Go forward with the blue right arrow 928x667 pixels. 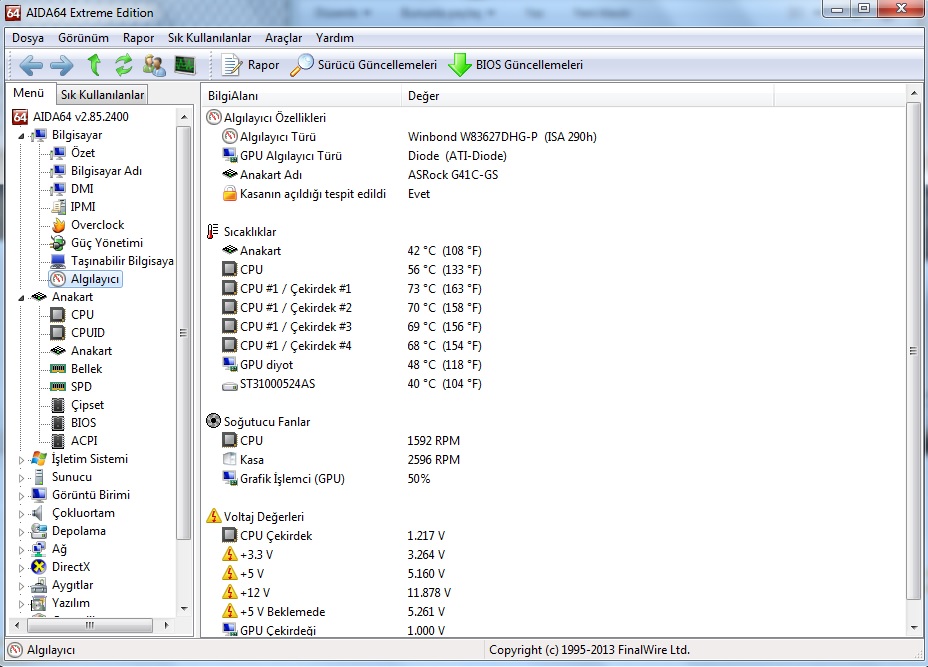click(x=62, y=65)
